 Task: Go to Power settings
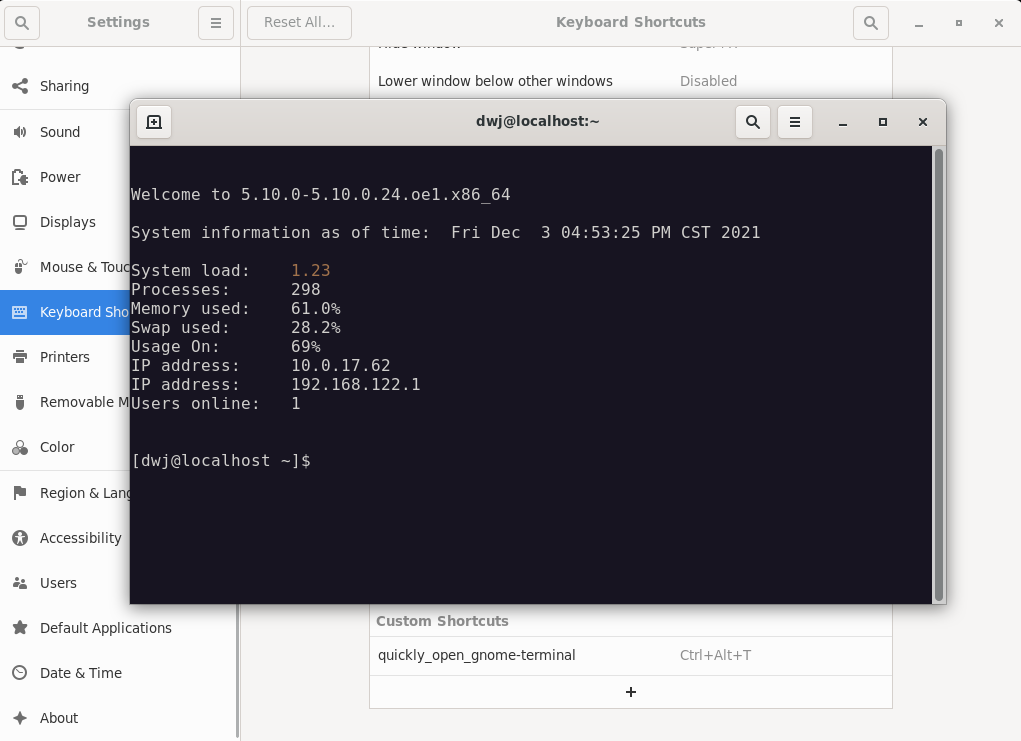(x=60, y=177)
